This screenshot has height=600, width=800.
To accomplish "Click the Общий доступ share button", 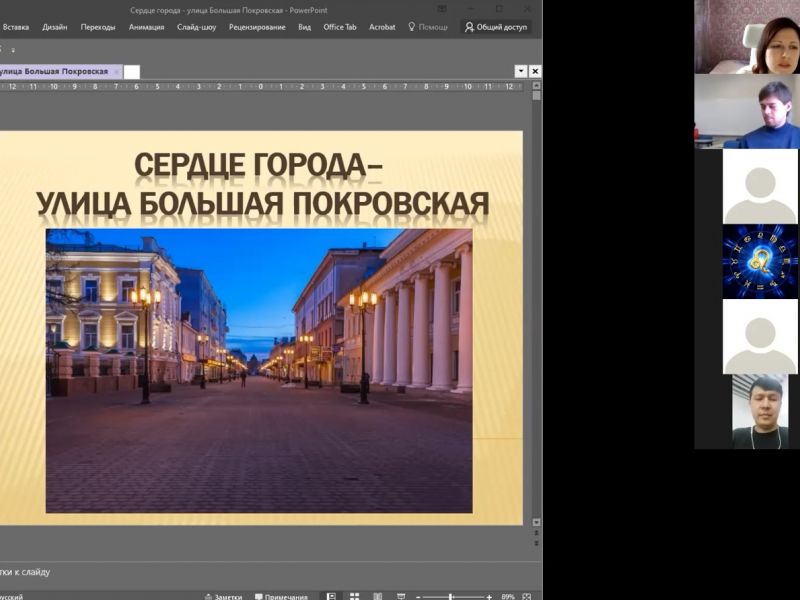I will (x=496, y=27).
